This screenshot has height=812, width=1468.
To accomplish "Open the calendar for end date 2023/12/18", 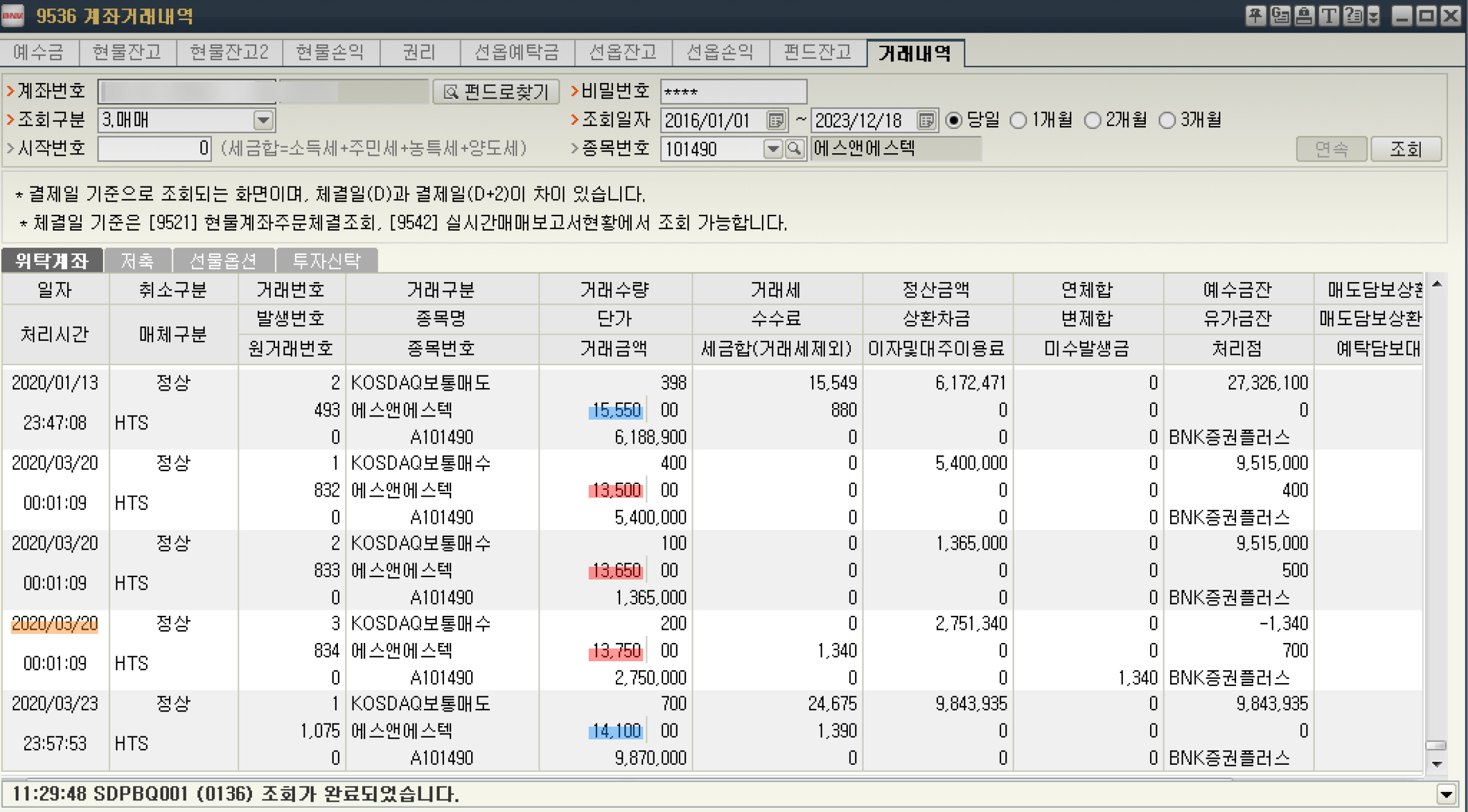I will 926,120.
